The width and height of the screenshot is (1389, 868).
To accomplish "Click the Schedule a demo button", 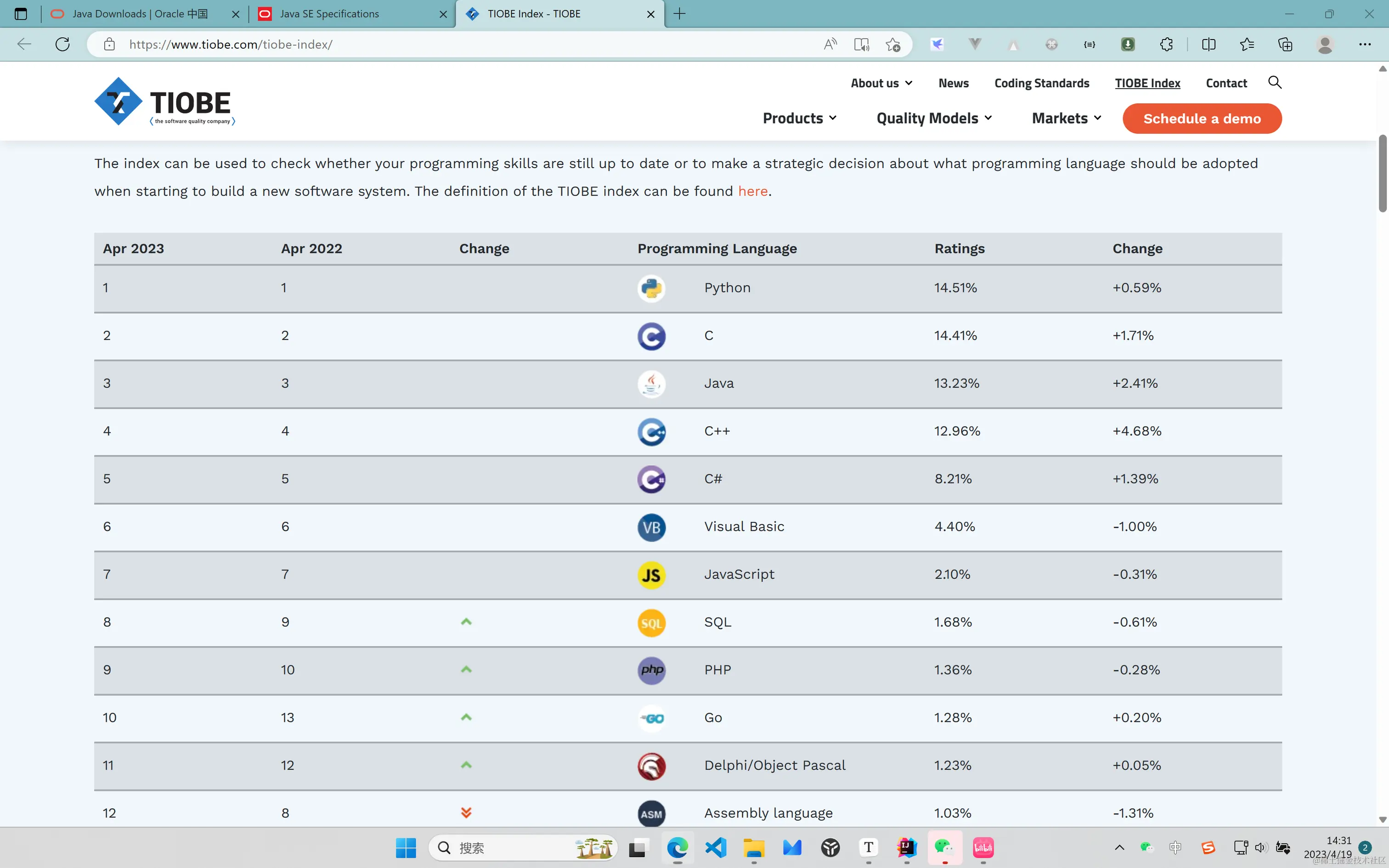I will coord(1202,119).
